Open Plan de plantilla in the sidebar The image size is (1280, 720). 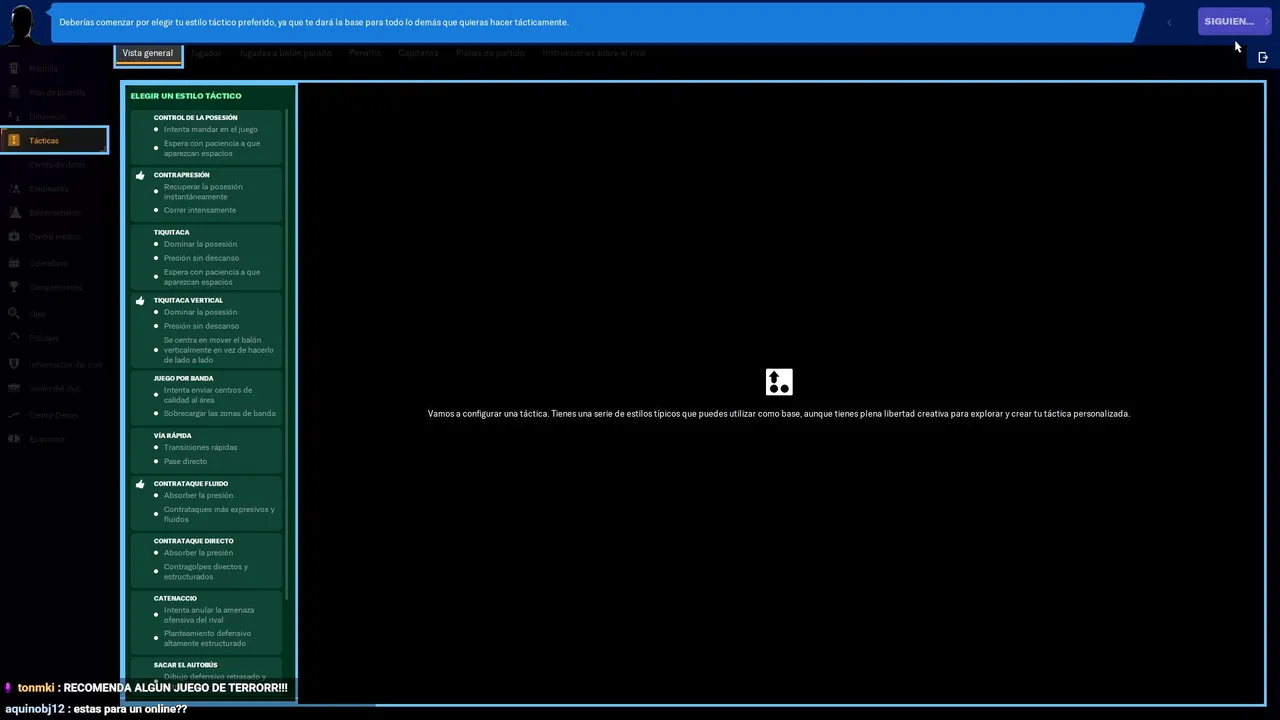click(56, 93)
